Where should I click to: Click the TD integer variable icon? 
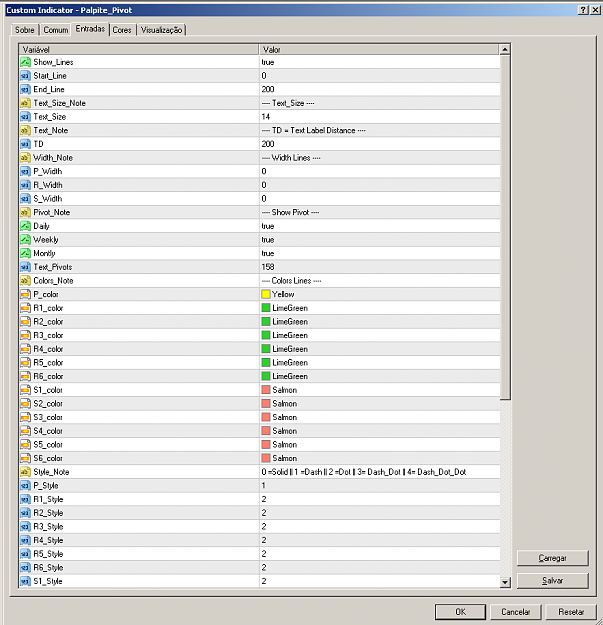point(26,144)
